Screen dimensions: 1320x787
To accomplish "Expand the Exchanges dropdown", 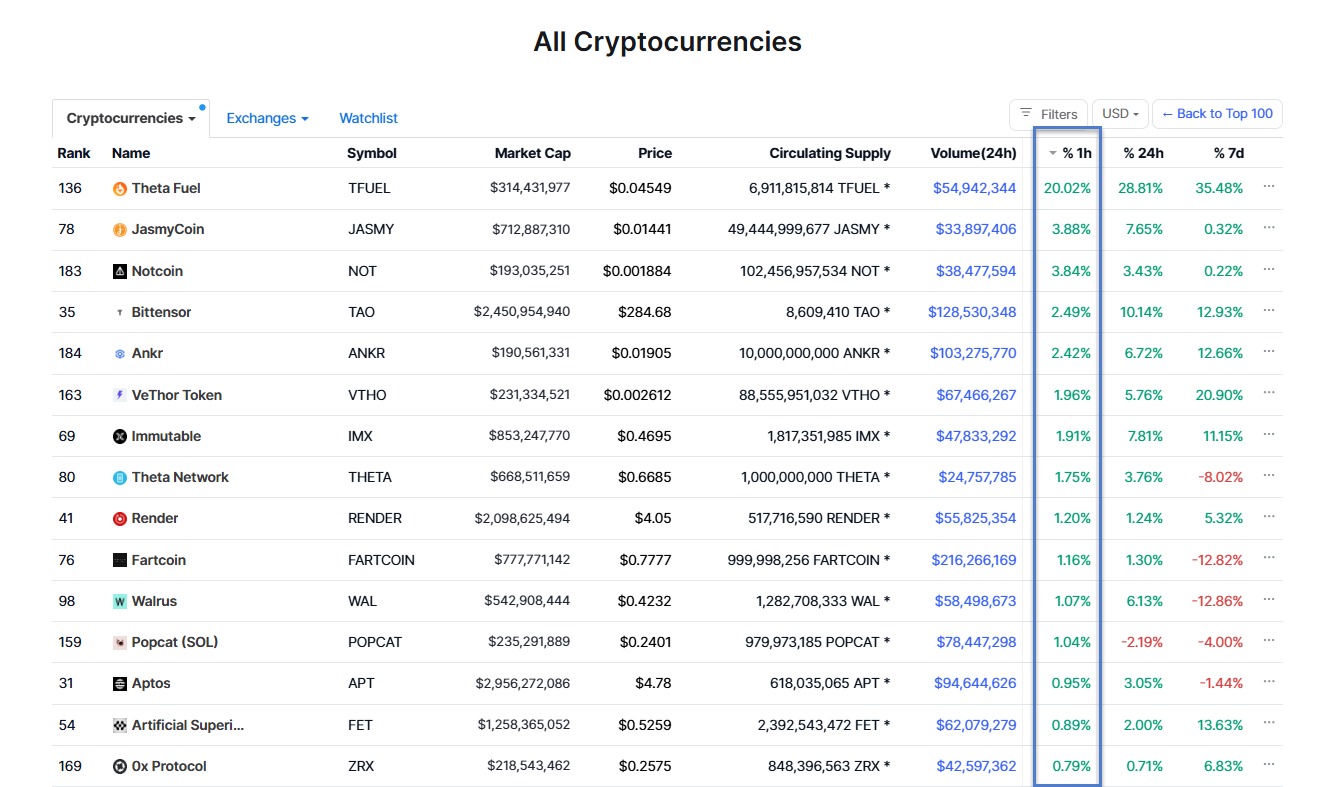I will [267, 118].
